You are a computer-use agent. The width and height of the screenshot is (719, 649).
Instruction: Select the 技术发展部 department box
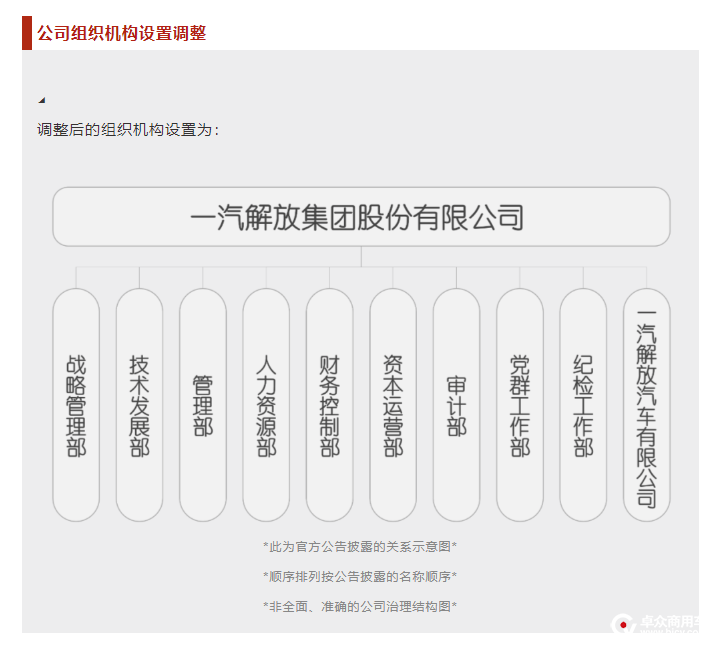tap(139, 405)
